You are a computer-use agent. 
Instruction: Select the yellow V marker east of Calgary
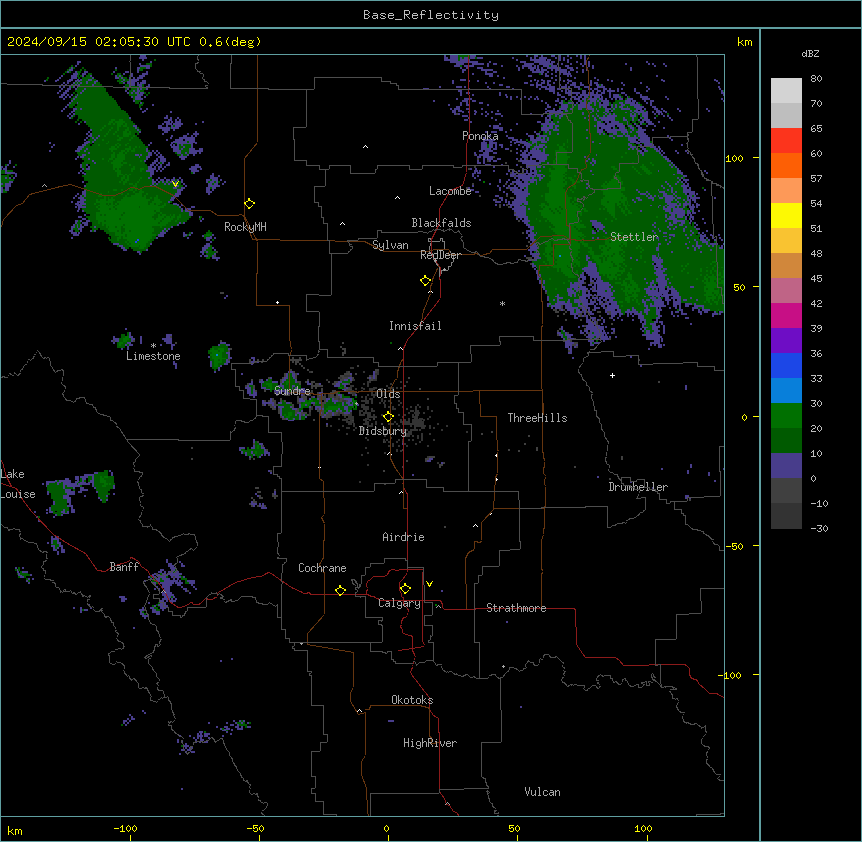click(429, 584)
